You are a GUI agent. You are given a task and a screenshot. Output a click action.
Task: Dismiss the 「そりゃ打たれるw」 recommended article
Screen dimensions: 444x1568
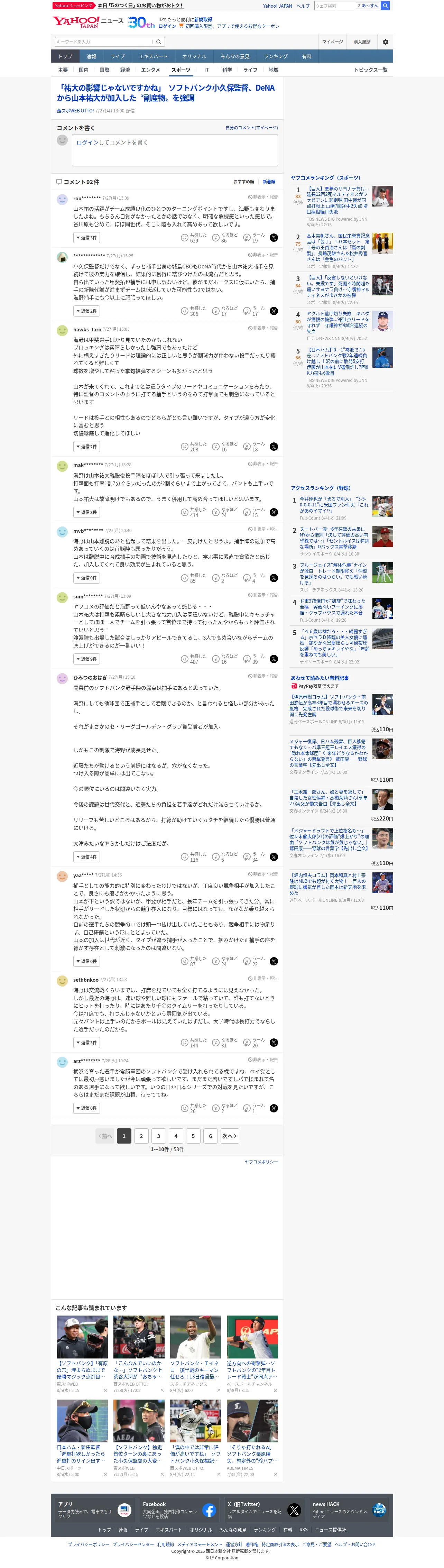coord(275,1474)
